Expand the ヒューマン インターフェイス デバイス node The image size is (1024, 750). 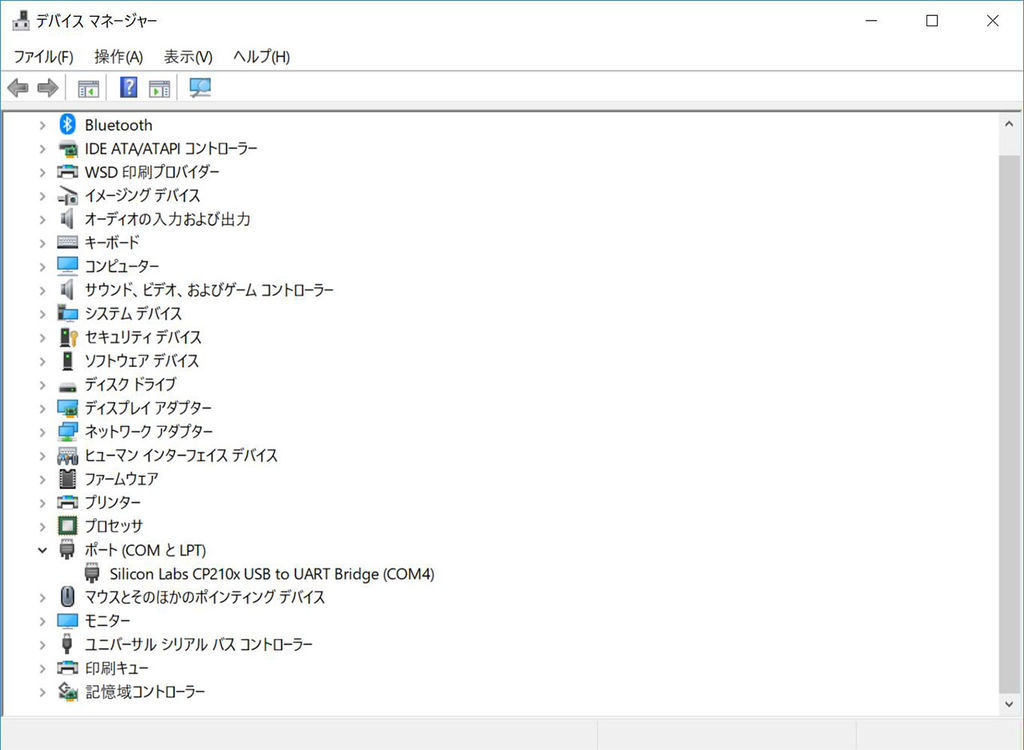pos(42,455)
